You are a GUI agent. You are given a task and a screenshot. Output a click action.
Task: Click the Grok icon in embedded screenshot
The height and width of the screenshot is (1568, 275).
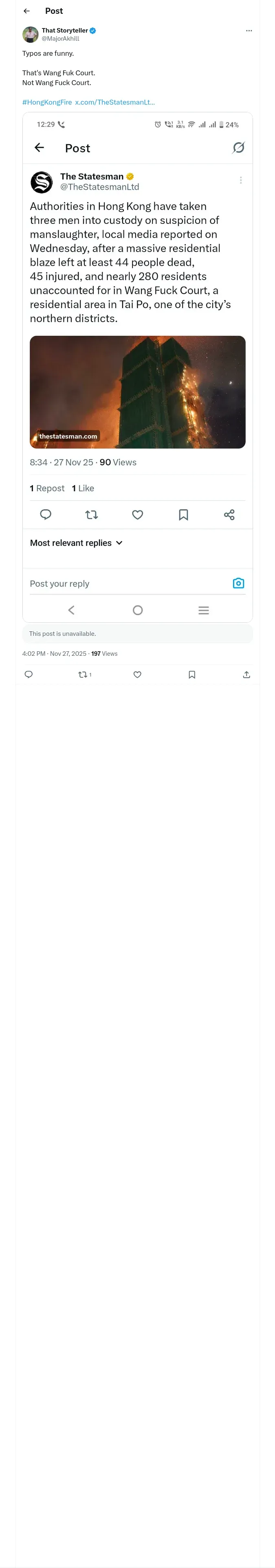pos(238,148)
